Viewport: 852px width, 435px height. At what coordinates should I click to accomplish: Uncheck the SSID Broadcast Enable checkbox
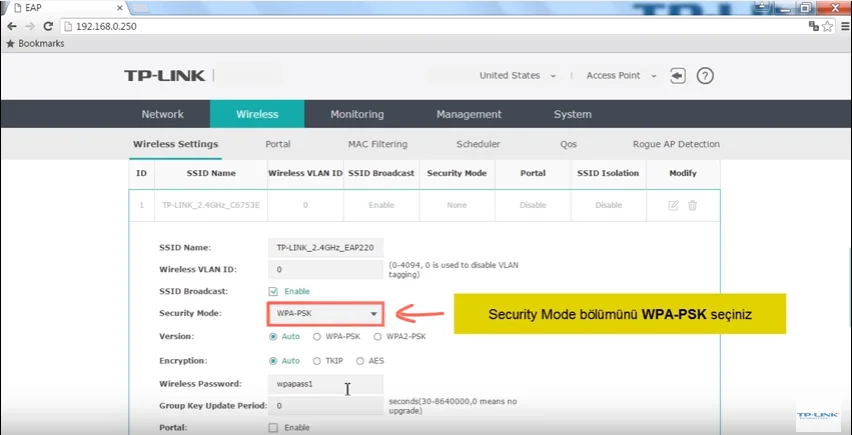[x=273, y=291]
